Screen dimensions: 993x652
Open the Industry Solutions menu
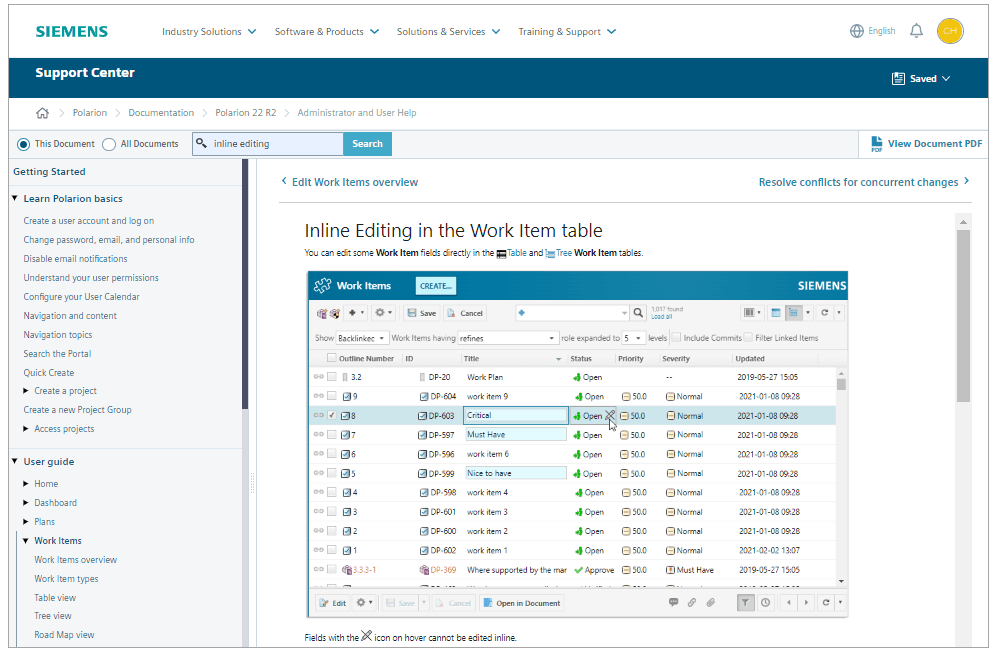[x=209, y=32]
